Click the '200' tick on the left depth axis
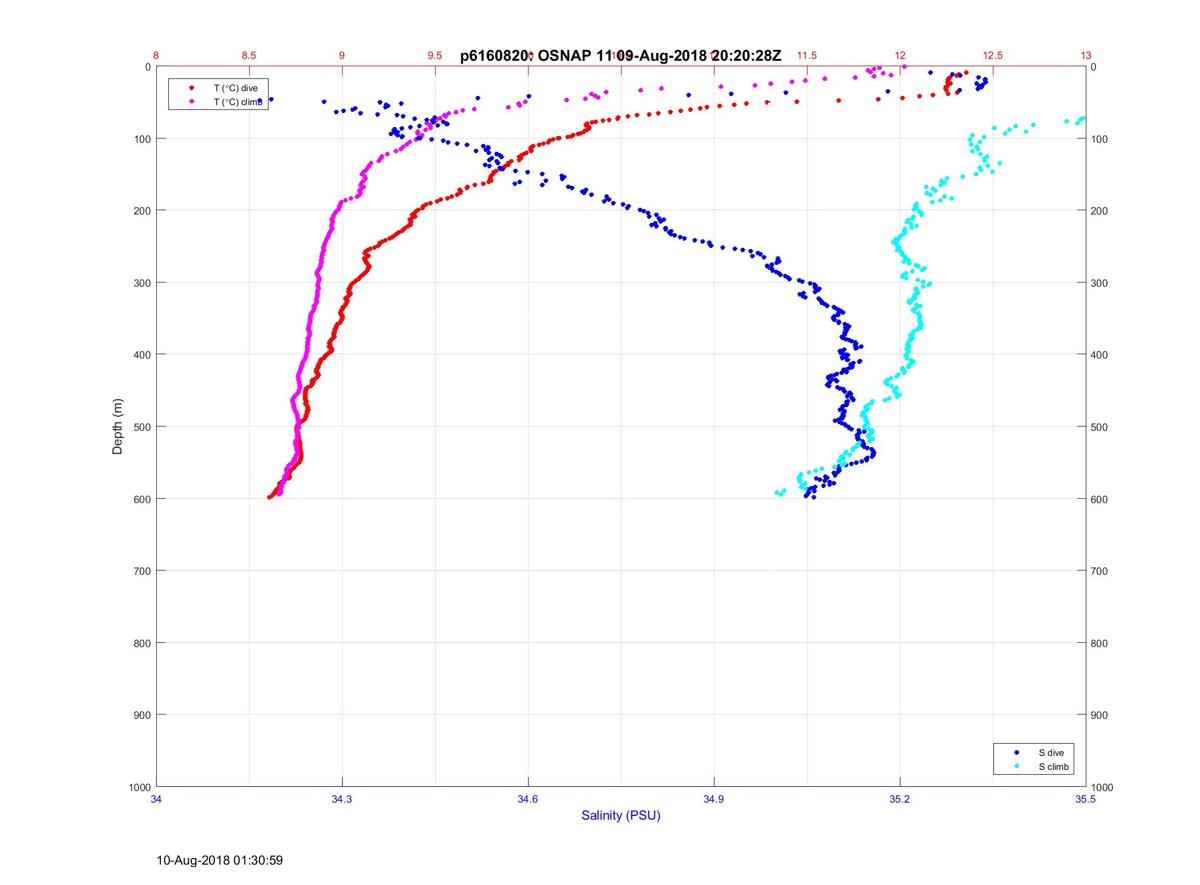The width and height of the screenshot is (1200, 885). 141,211
